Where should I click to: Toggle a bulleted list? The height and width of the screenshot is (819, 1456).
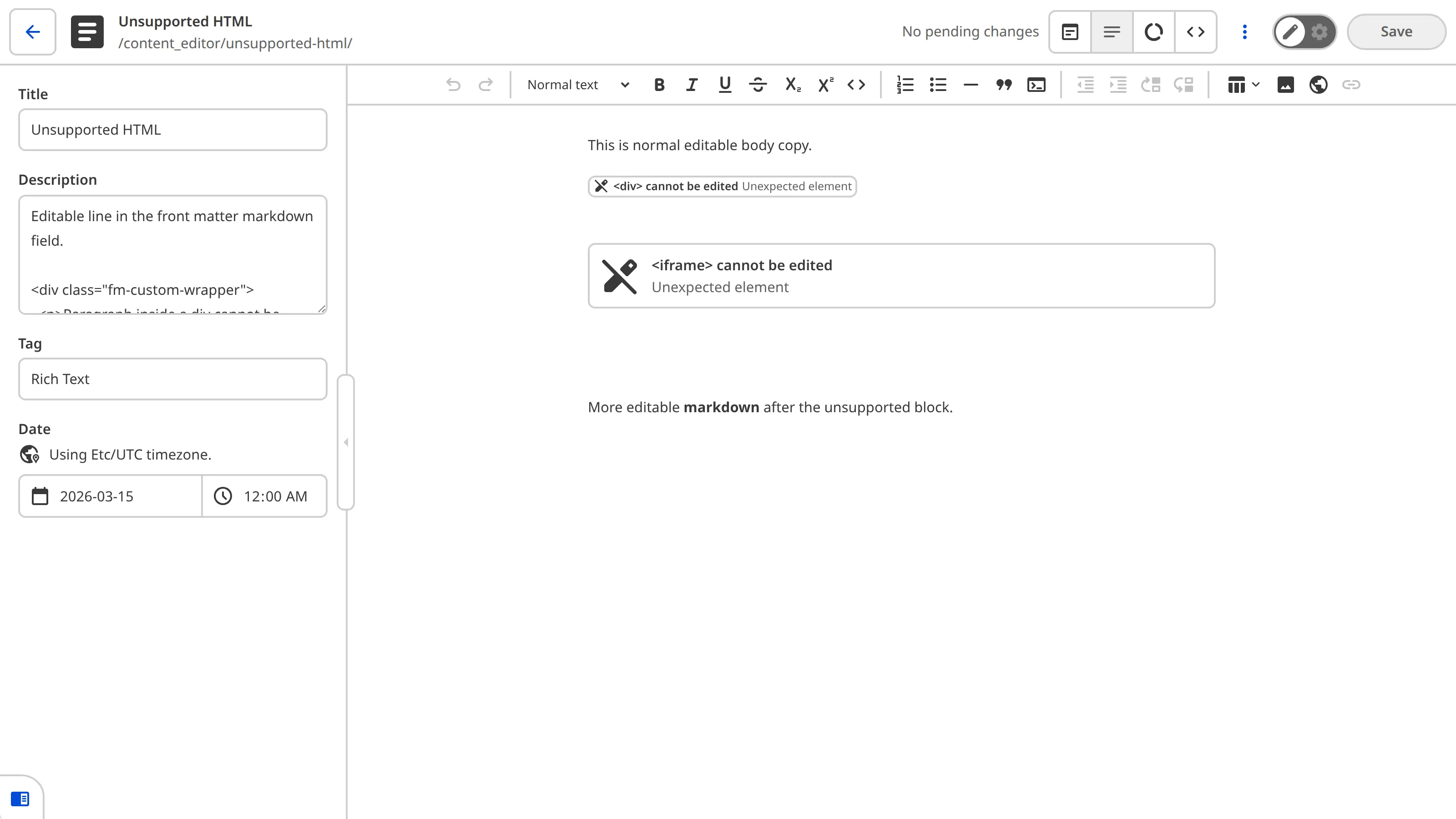click(x=937, y=85)
